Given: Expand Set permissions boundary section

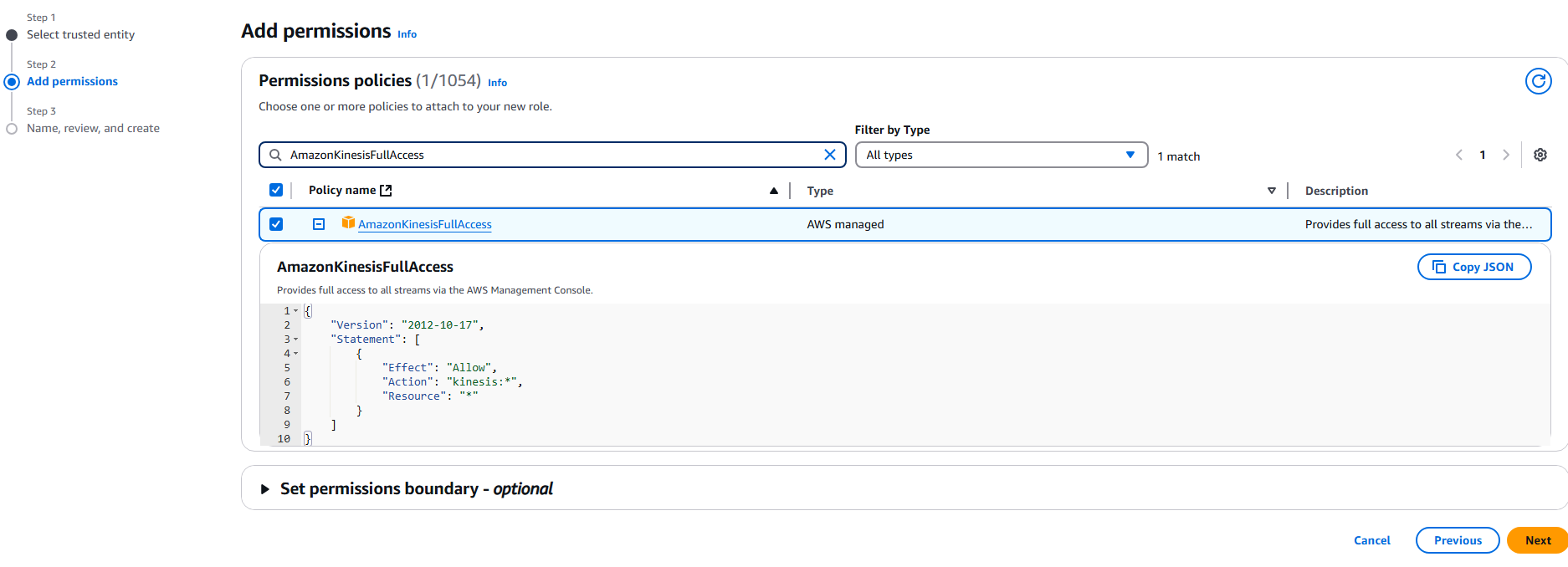Looking at the screenshot, I should 264,489.
